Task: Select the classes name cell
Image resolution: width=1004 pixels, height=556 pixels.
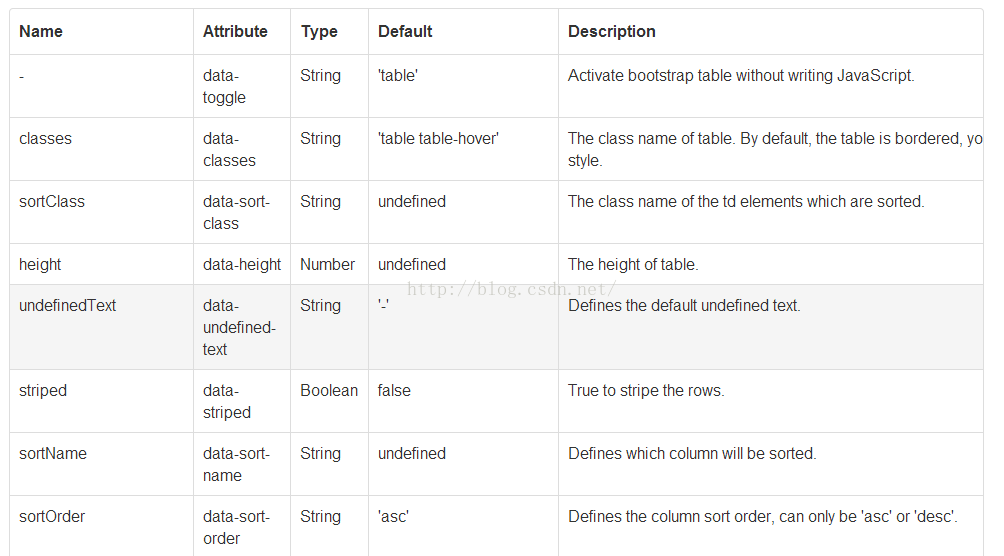Action: coord(45,138)
